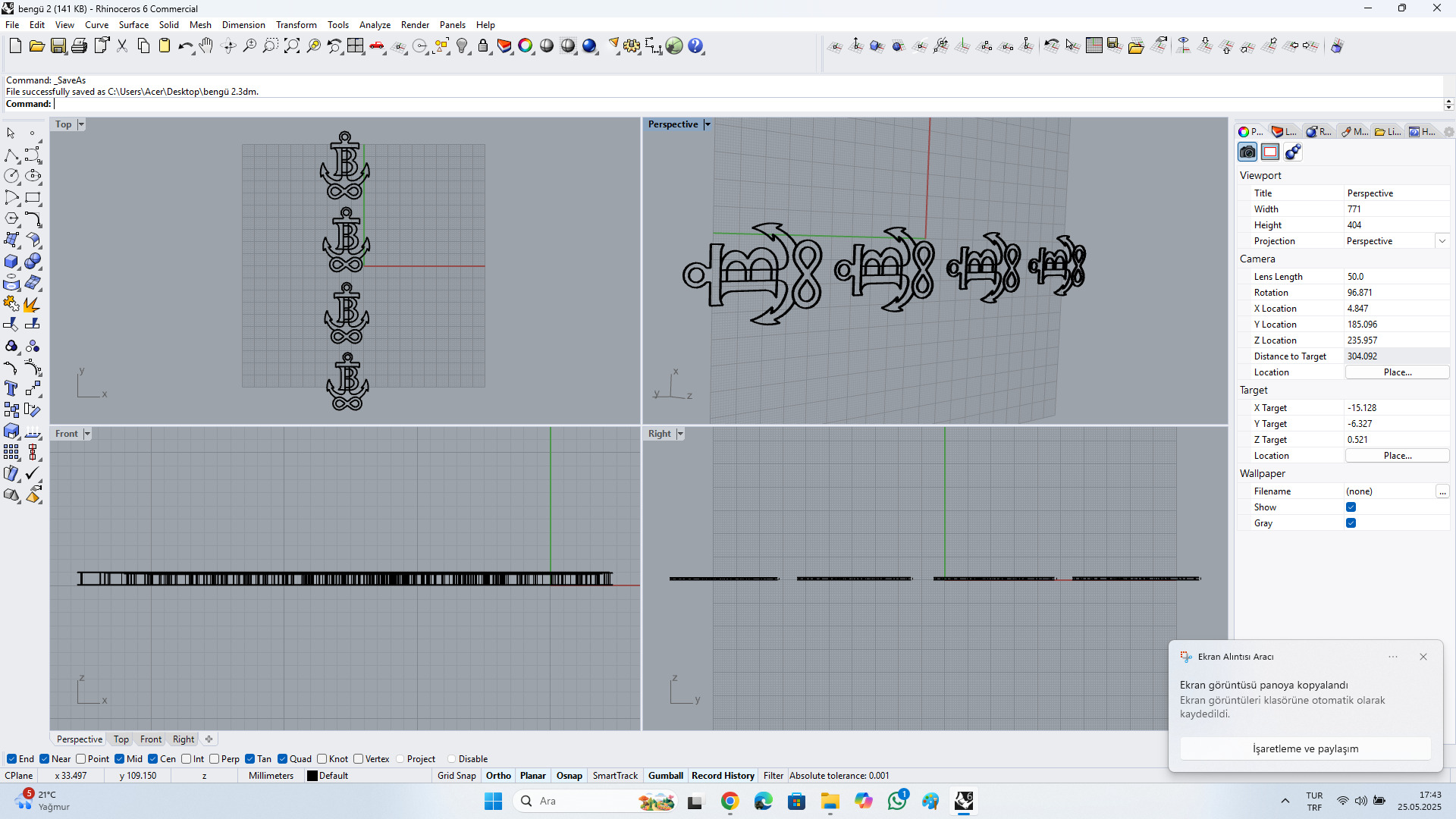Uncheck the wallpaper Gray checkbox
Screen dimensions: 1456x819
[1351, 523]
